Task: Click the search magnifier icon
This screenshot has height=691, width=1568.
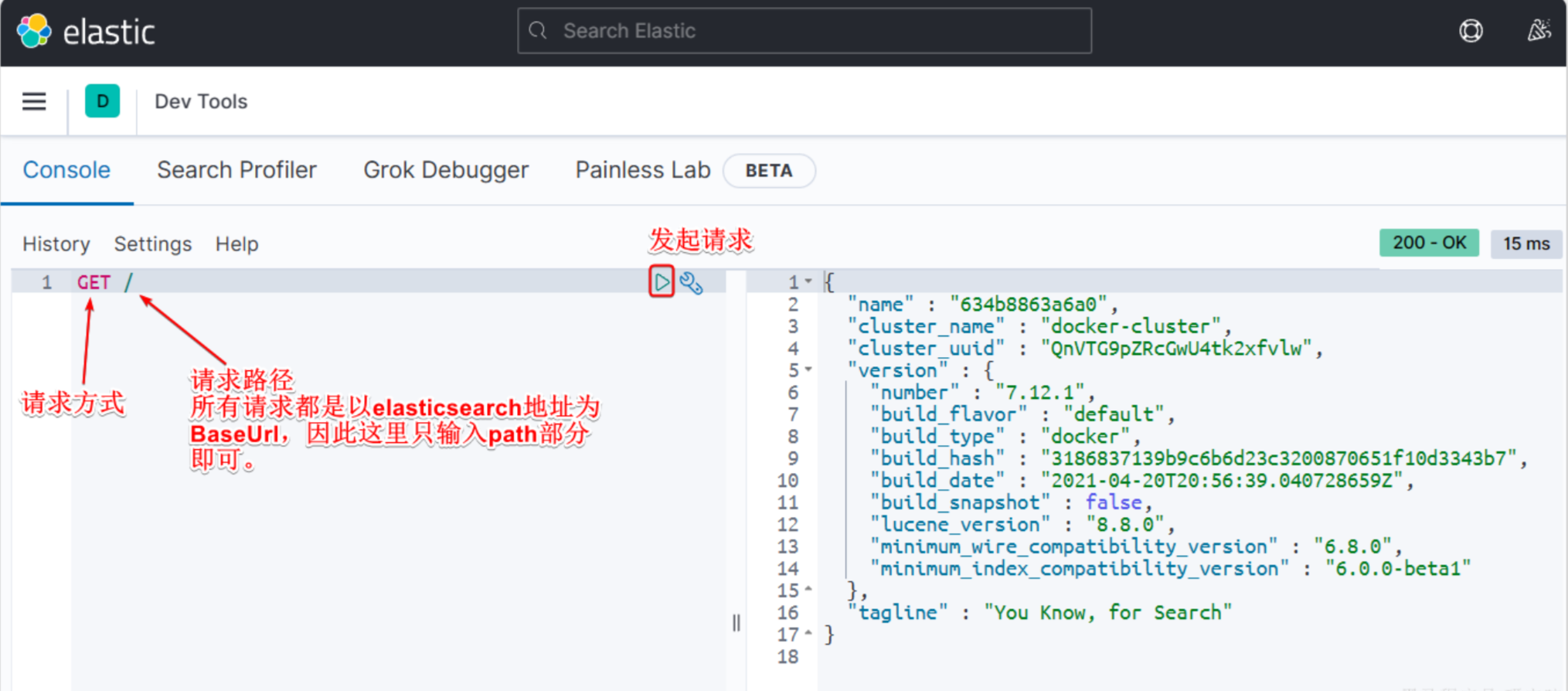Action: [x=538, y=31]
